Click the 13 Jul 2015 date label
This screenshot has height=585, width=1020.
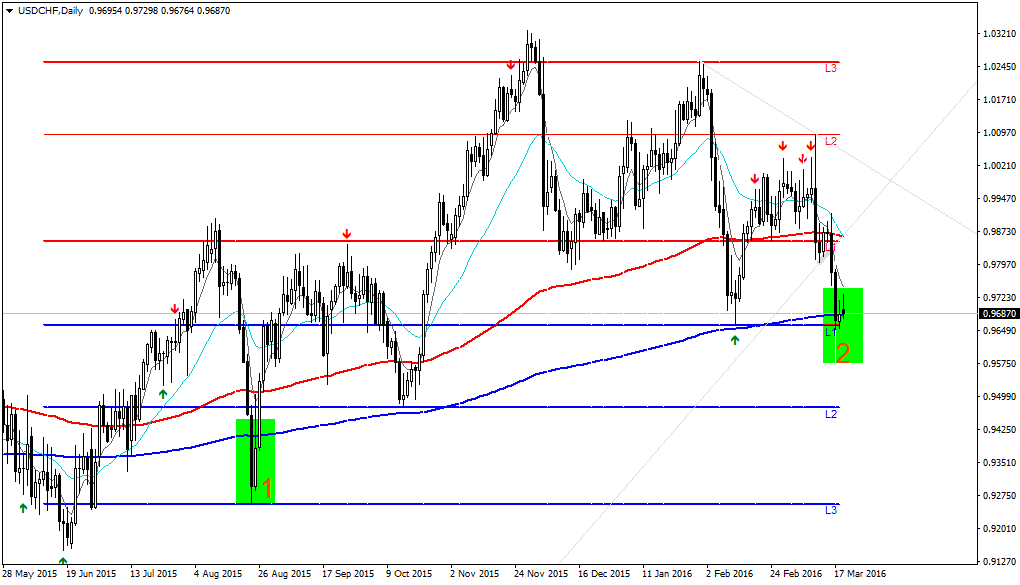(x=154, y=574)
